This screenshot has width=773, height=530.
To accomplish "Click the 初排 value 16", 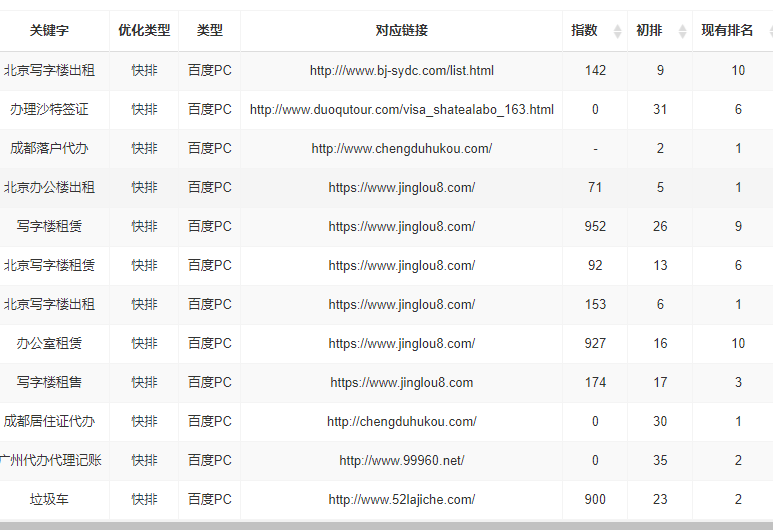I will click(x=660, y=343).
